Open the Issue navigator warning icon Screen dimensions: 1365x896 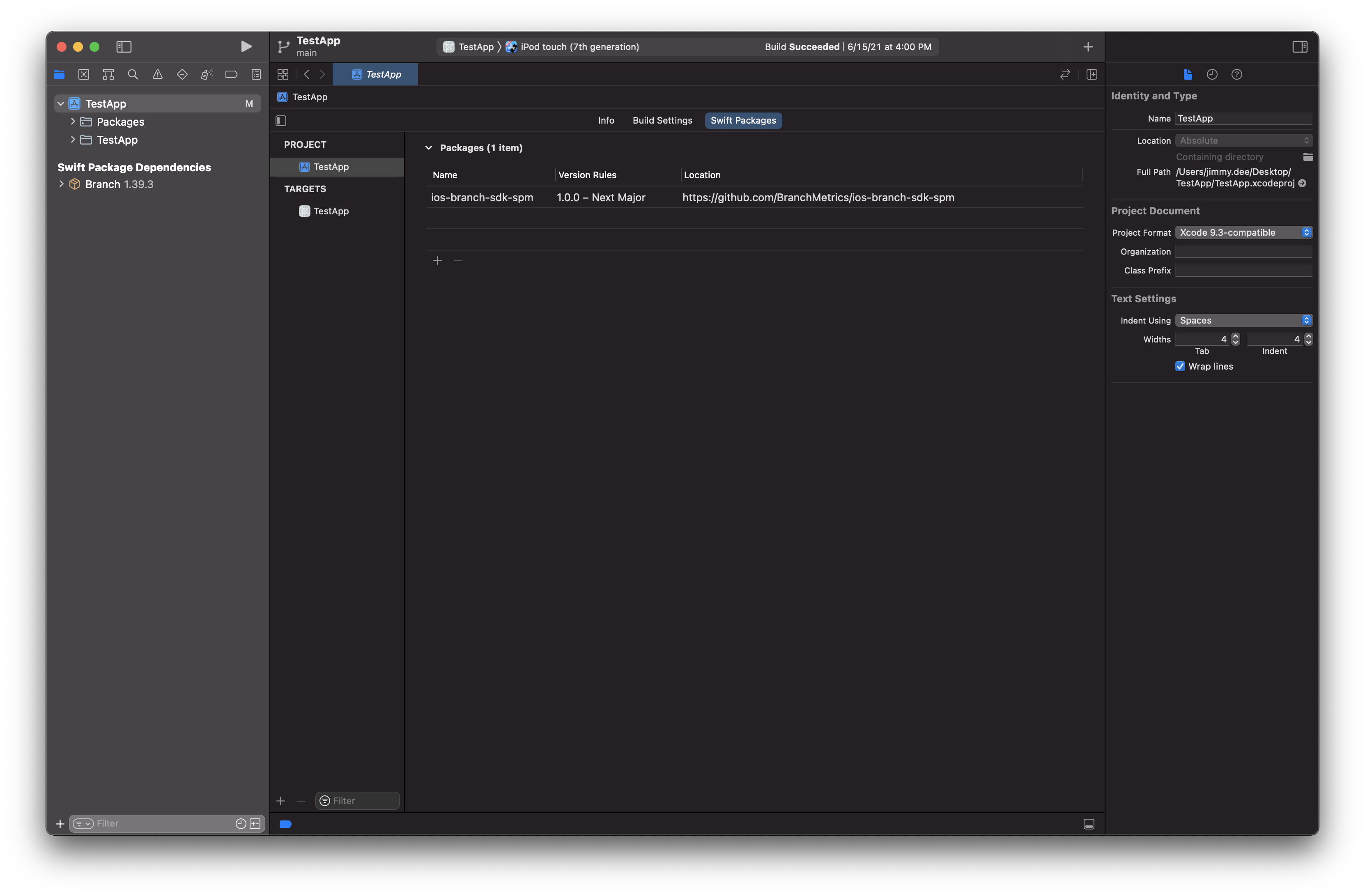click(x=158, y=74)
